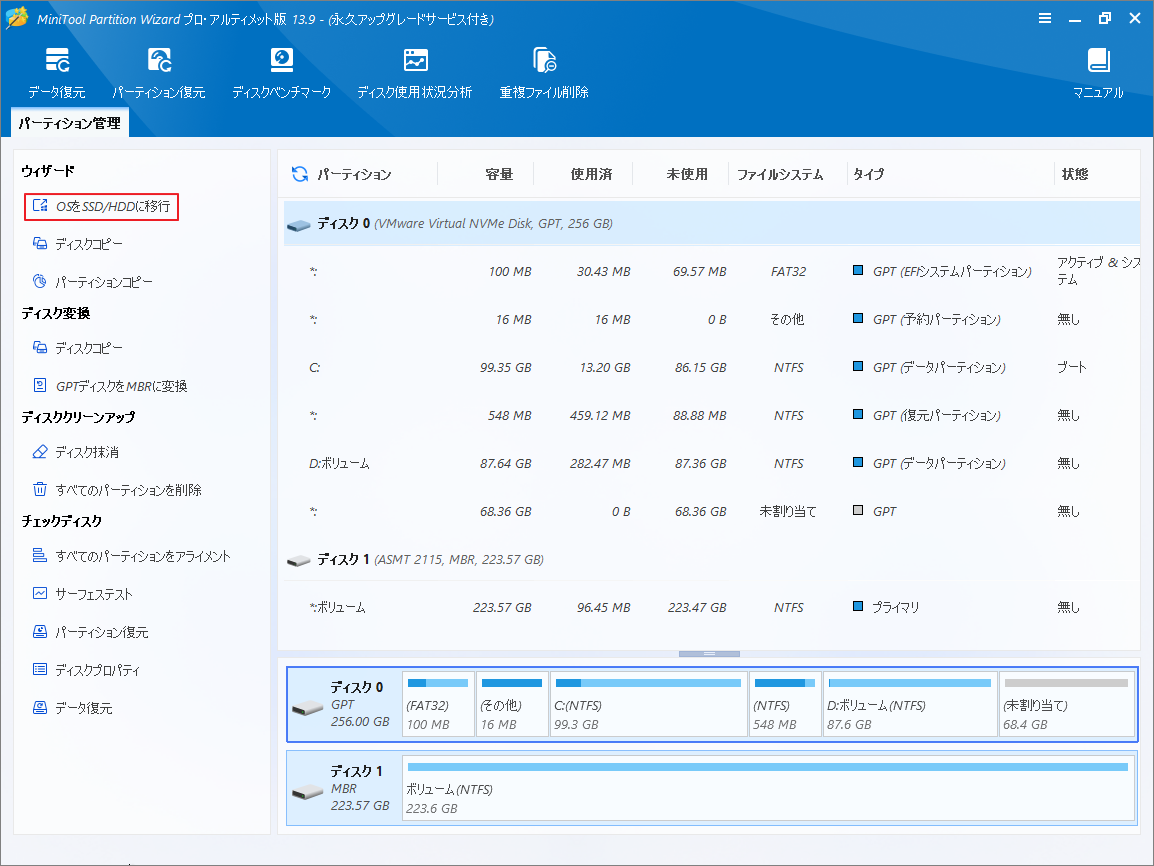Screen dimensions: 1154x866
Task: Click the D:ボリューム(NTFS) 87.6 GB block
Action: 910,704
